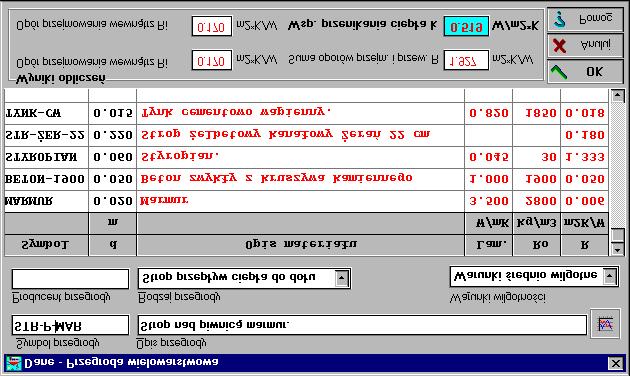Click the Ri field beside Wsp. przenikania ciepła
The width and height of the screenshot is (630, 376).
coord(212,27)
